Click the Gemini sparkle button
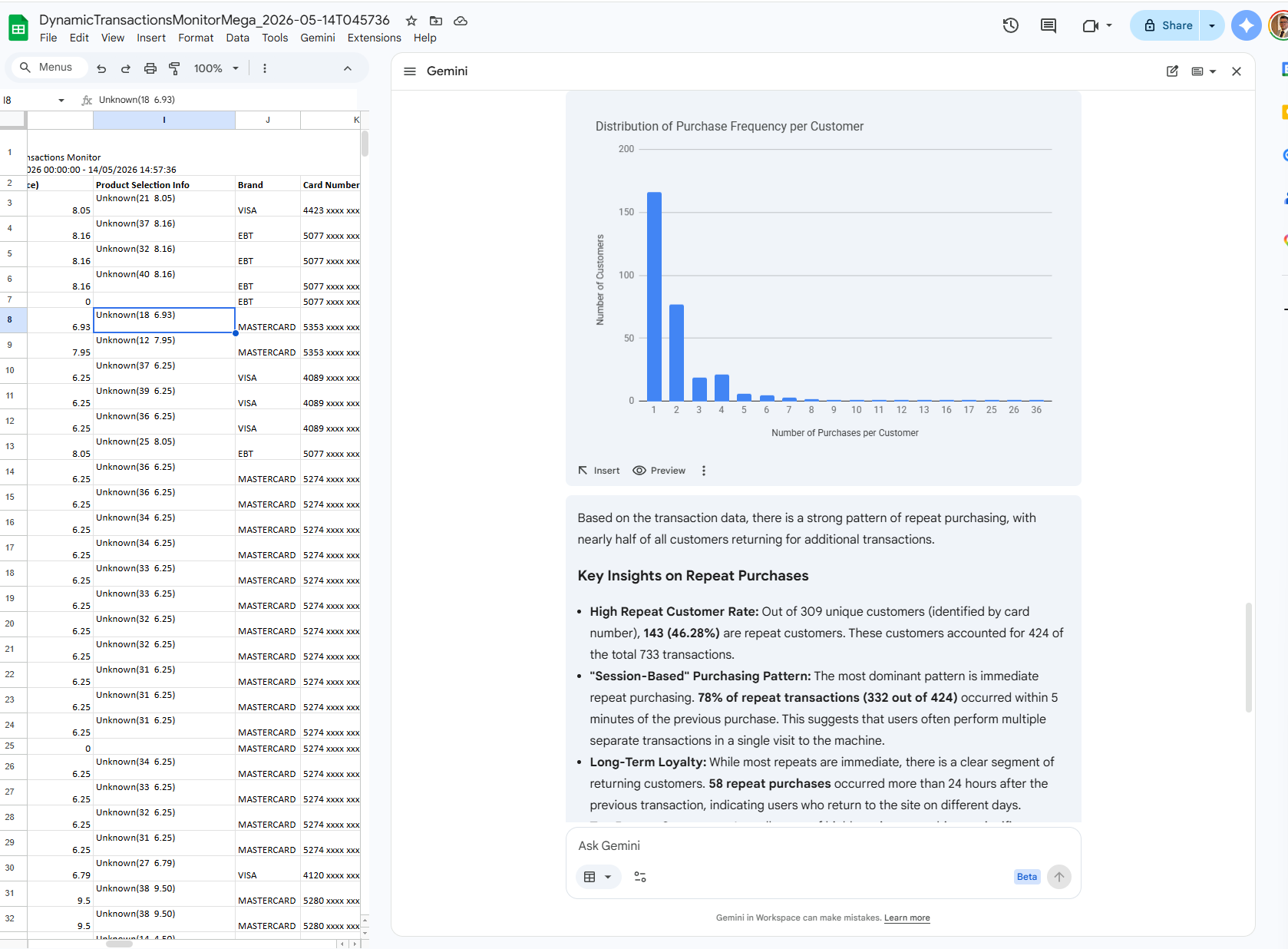This screenshot has height=949, width=1288. point(1247,25)
